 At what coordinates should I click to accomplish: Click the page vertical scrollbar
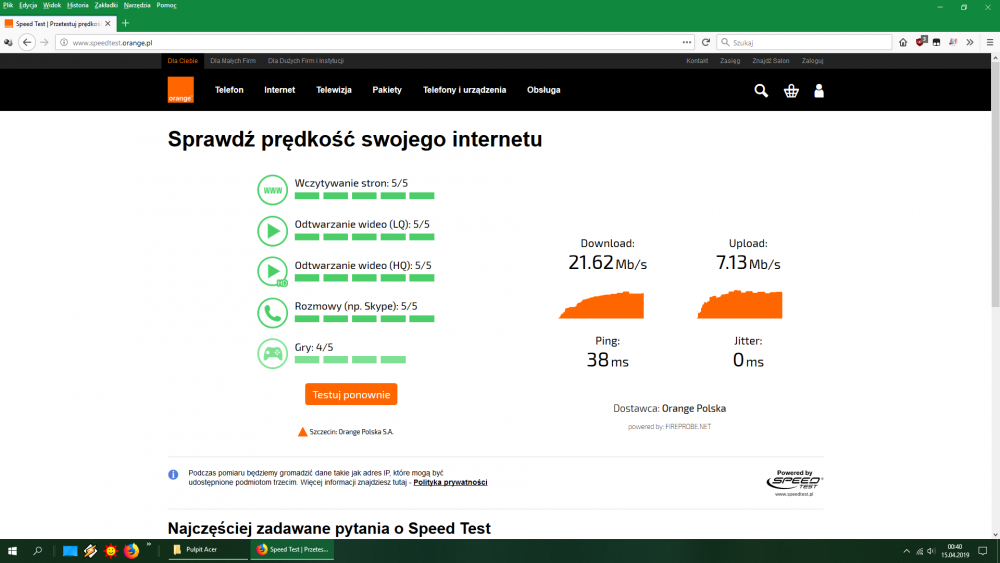994,300
